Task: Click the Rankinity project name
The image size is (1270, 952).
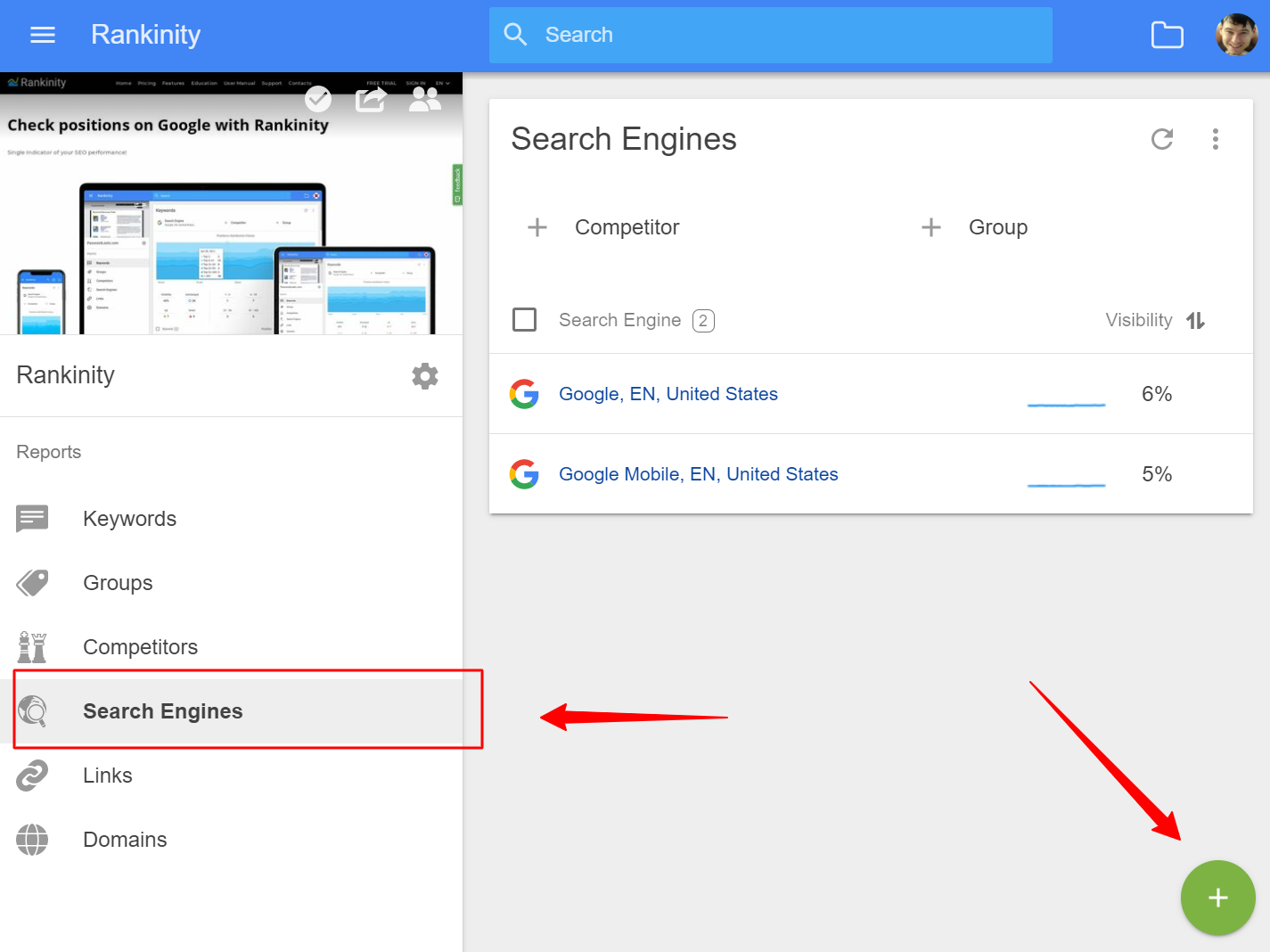Action: (x=66, y=375)
